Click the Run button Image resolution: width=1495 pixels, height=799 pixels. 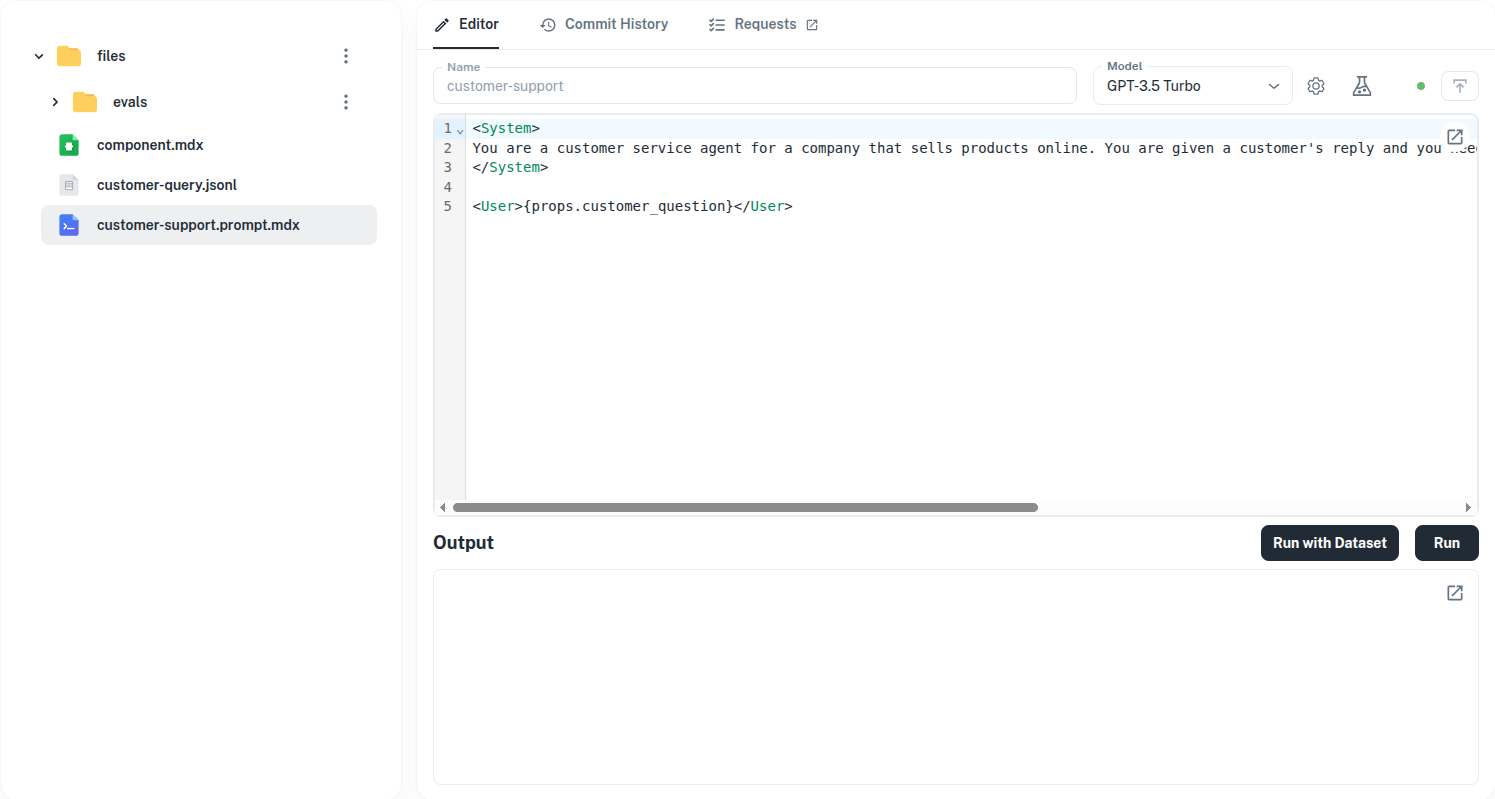[x=1447, y=543]
